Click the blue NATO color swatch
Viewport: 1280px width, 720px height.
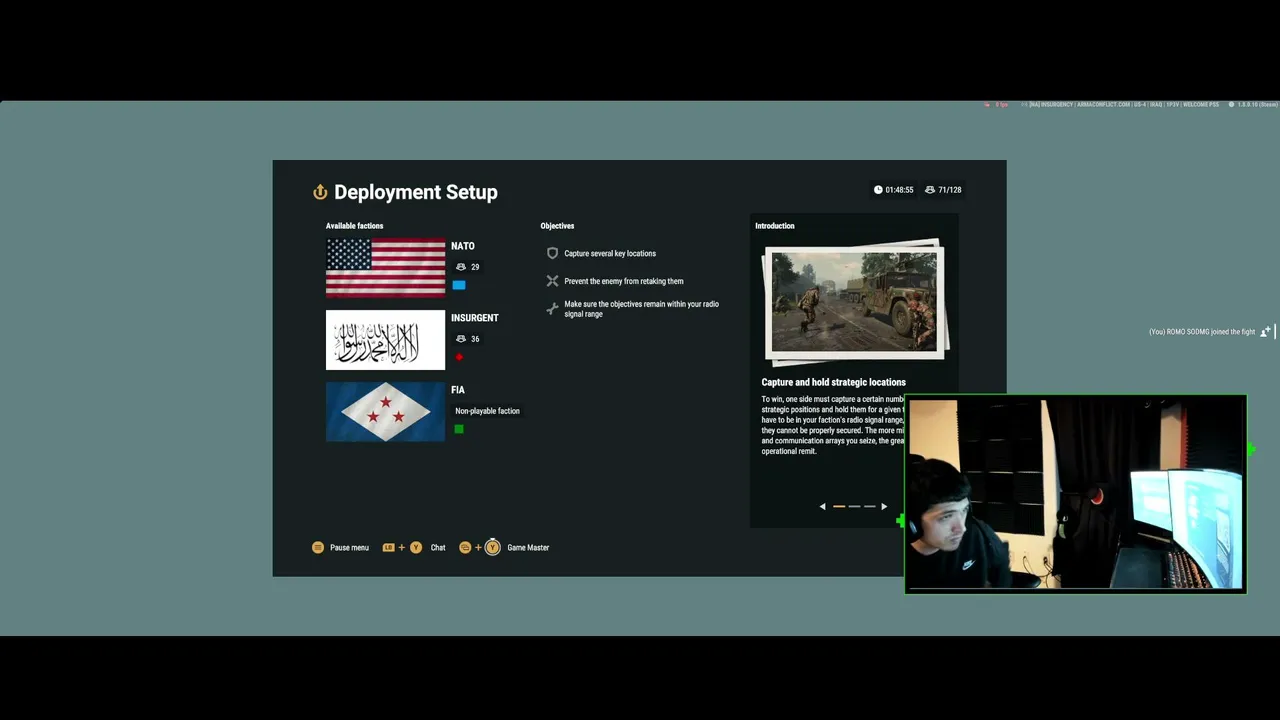tap(459, 285)
